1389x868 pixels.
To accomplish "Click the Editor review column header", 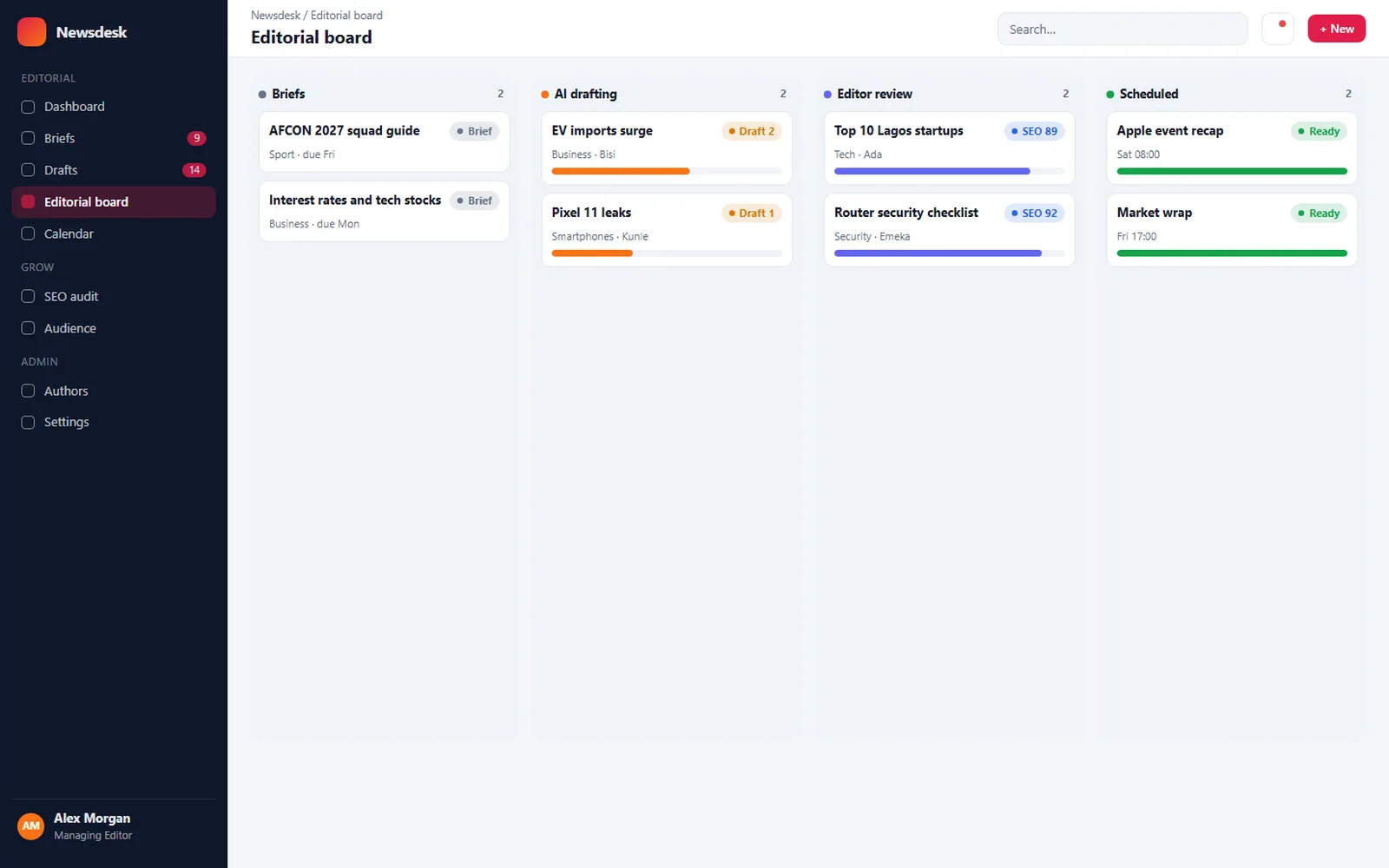I will (x=949, y=94).
